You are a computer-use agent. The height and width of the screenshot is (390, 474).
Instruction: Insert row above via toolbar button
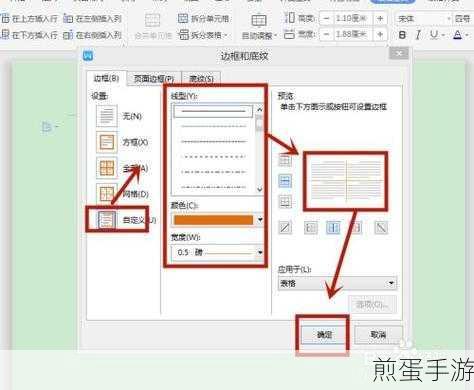coord(29,19)
